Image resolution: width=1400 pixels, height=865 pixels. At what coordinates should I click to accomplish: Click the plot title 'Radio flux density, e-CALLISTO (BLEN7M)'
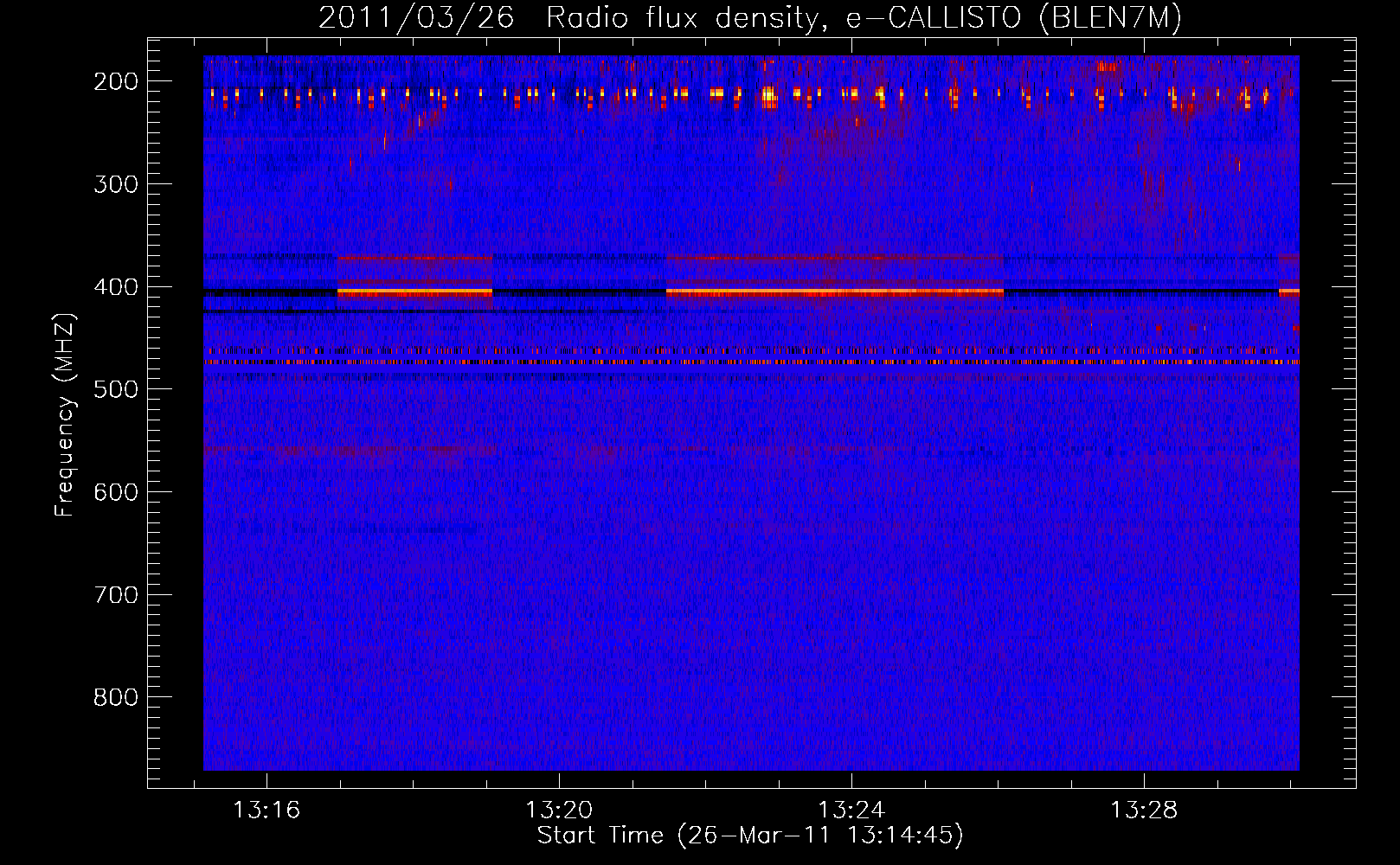click(864, 17)
